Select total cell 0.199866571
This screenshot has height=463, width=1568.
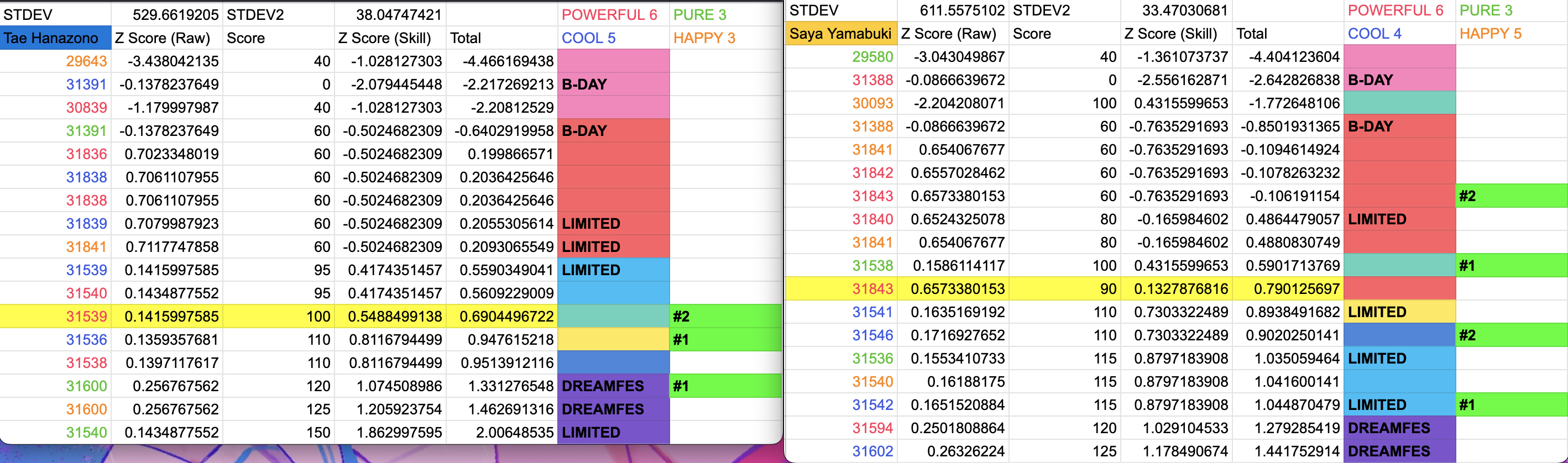[x=502, y=154]
